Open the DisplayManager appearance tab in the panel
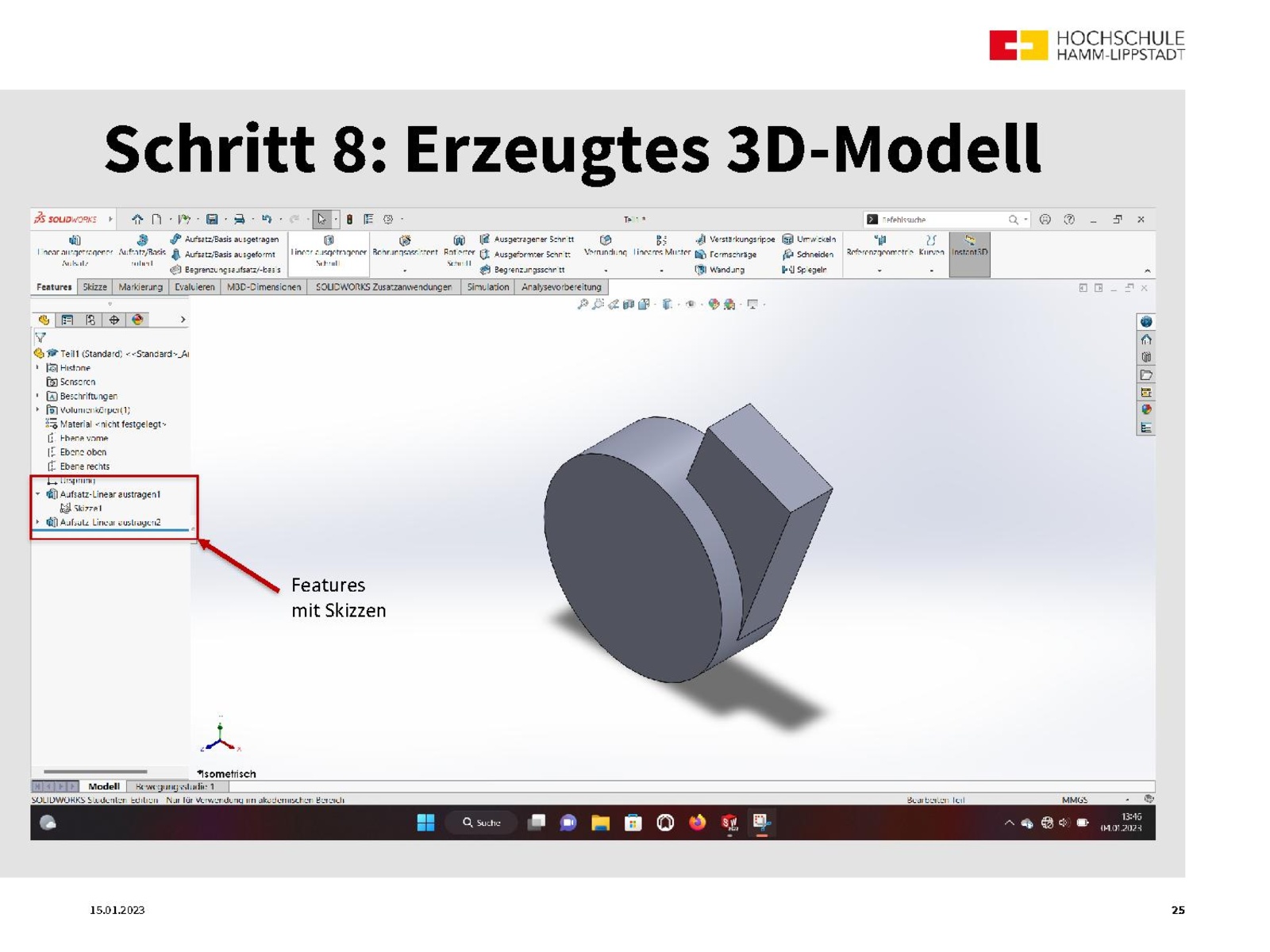This screenshot has height=952, width=1270. pyautogui.click(x=138, y=320)
